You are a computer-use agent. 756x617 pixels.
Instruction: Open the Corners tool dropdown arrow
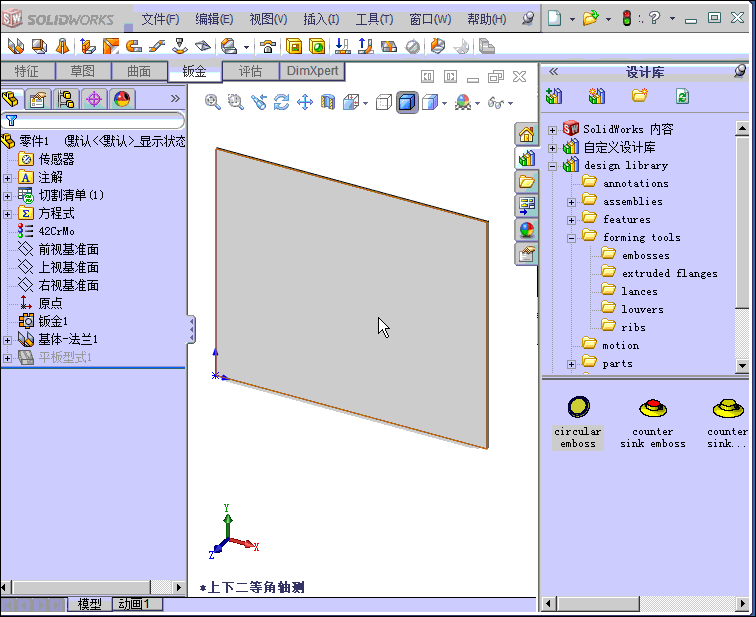click(x=246, y=47)
